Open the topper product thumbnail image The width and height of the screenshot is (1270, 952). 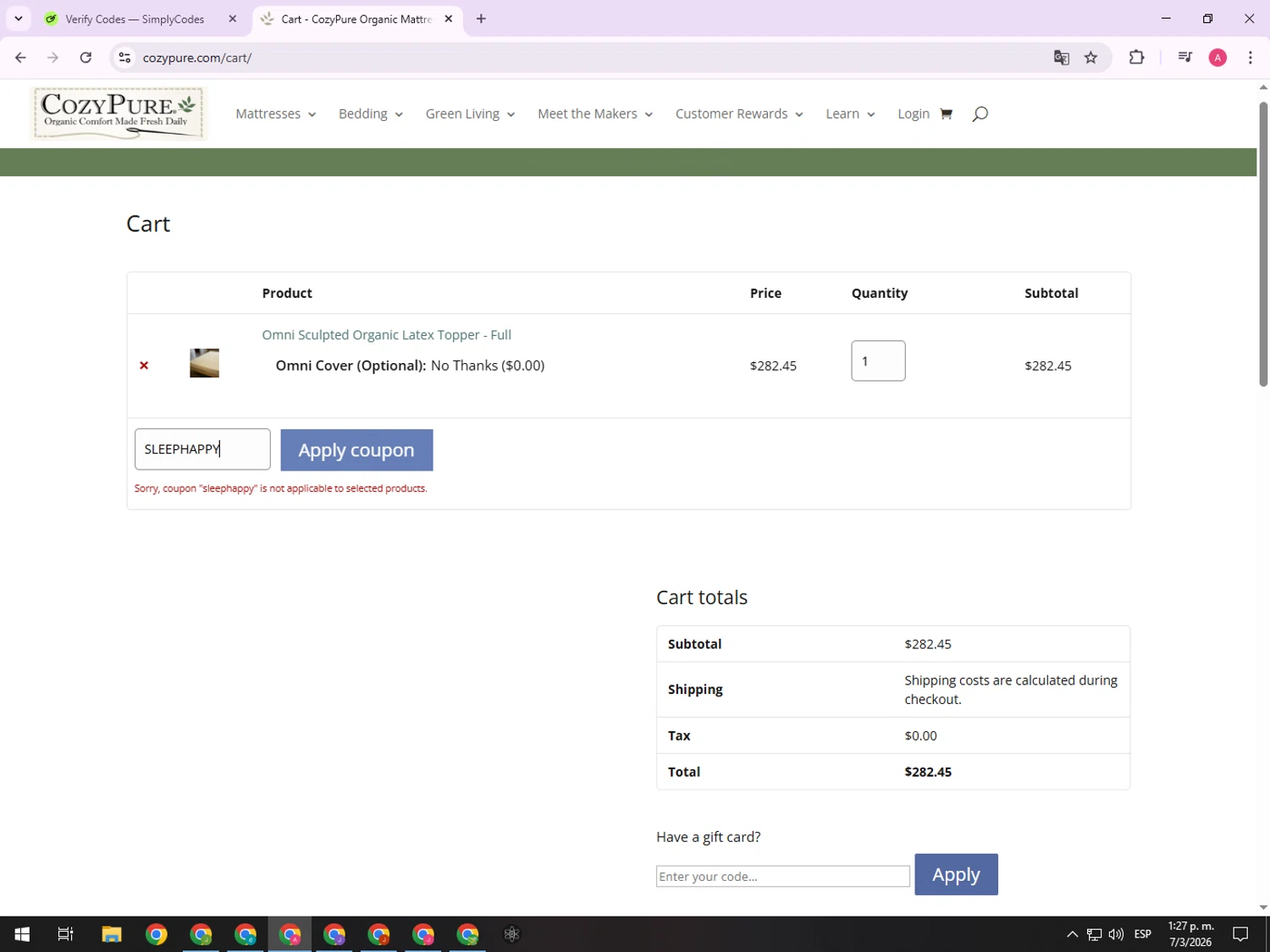(204, 363)
